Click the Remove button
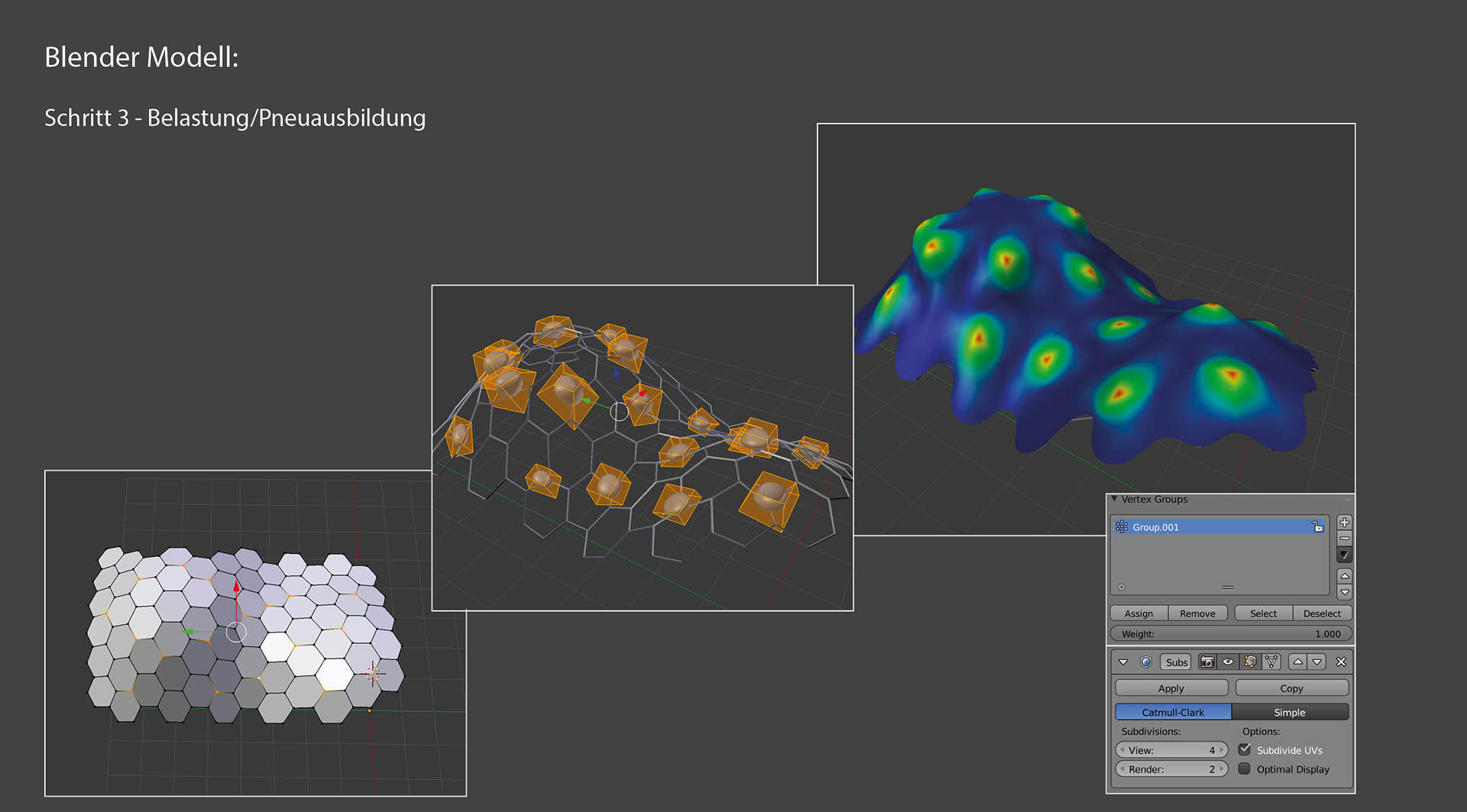Screen dimensions: 1467x812 (x=1197, y=613)
